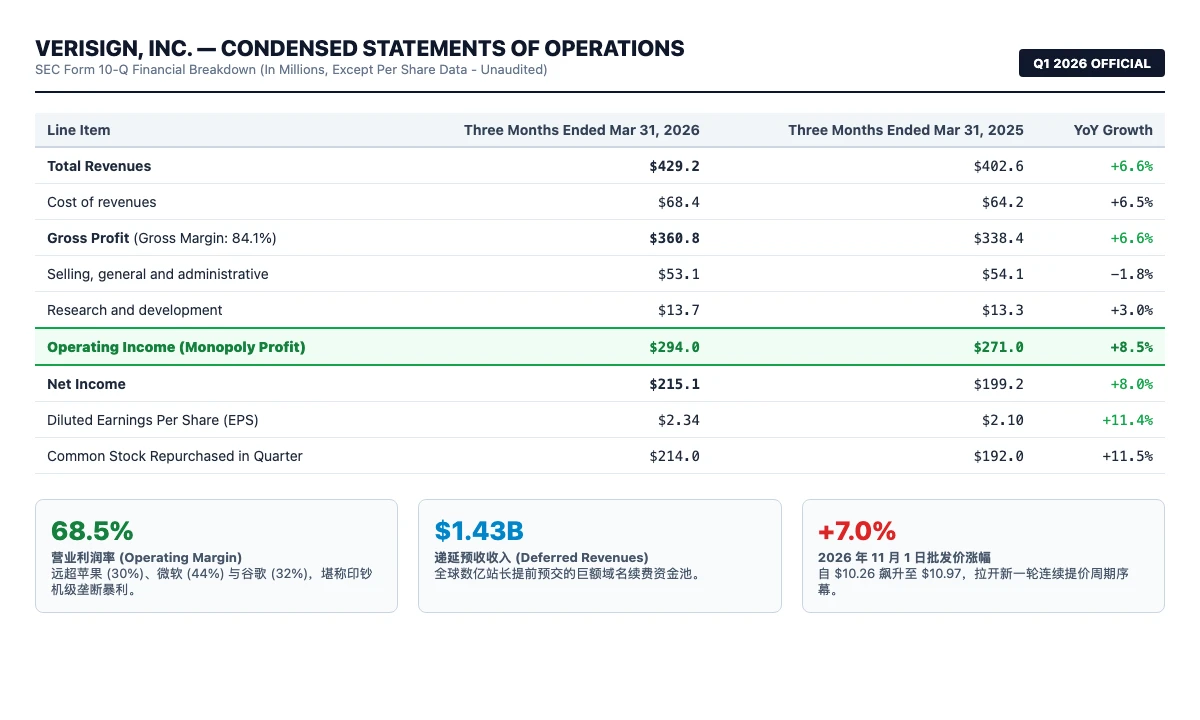Select the $214.0 repurchase value
Viewport: 1200px width, 720px height.
(x=674, y=456)
